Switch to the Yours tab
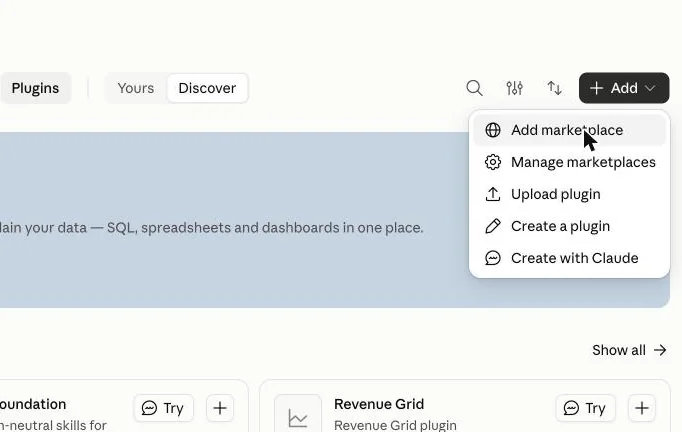Viewport: 682px width, 432px height. (x=136, y=88)
